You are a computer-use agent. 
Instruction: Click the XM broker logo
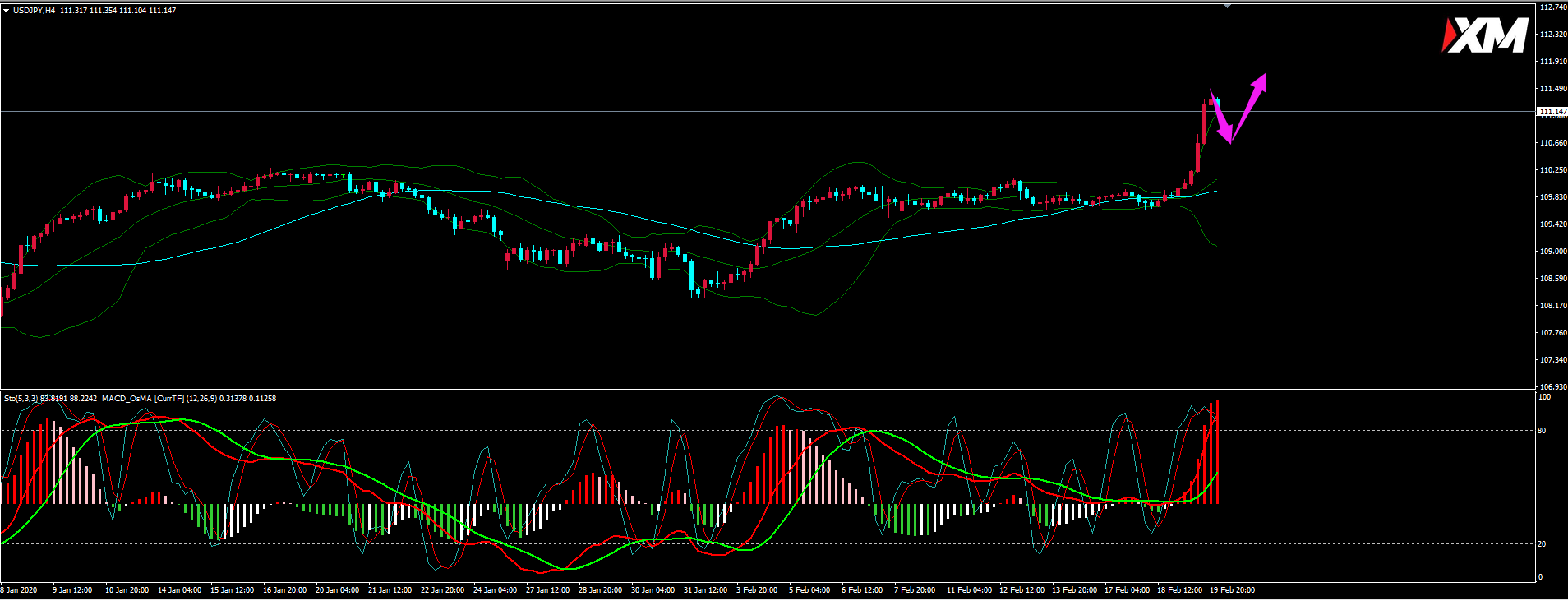1486,36
